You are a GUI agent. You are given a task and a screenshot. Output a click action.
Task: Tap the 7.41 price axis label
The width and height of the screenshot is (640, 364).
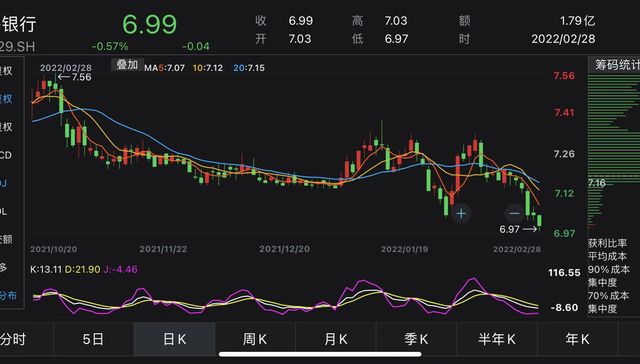(x=564, y=113)
